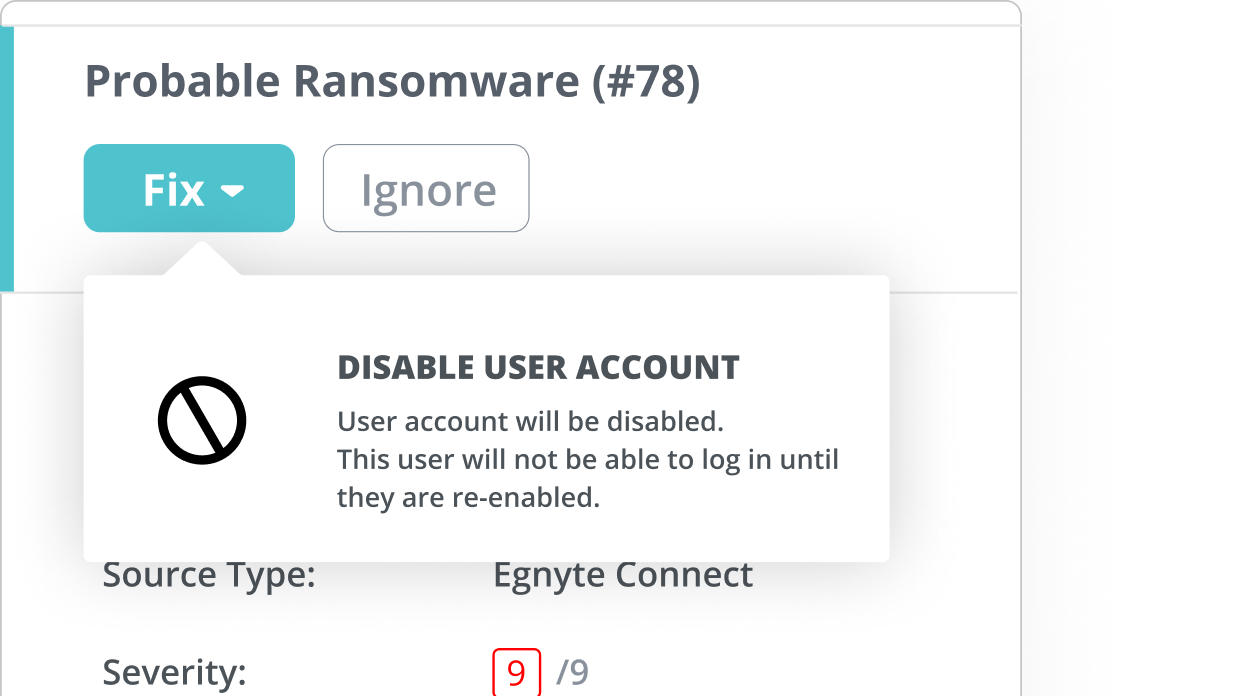
Task: Expand the Fix dropdown caret arrow
Action: [233, 190]
